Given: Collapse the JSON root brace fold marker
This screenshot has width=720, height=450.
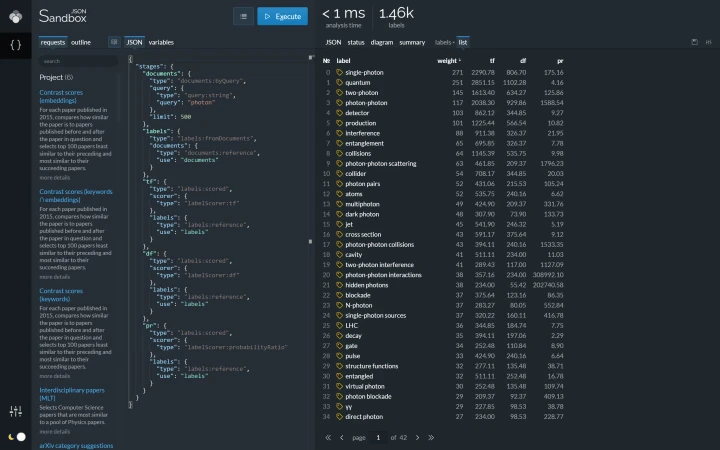Looking at the screenshot, I should [x=130, y=59].
